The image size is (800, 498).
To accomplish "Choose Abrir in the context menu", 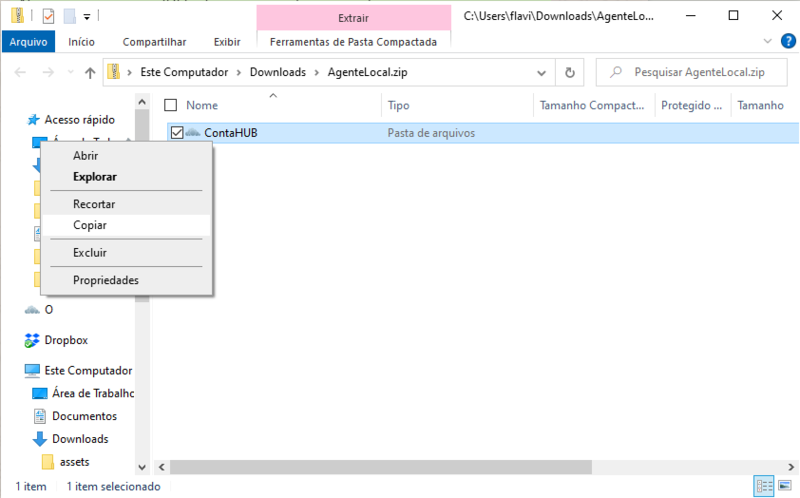I will click(126, 156).
